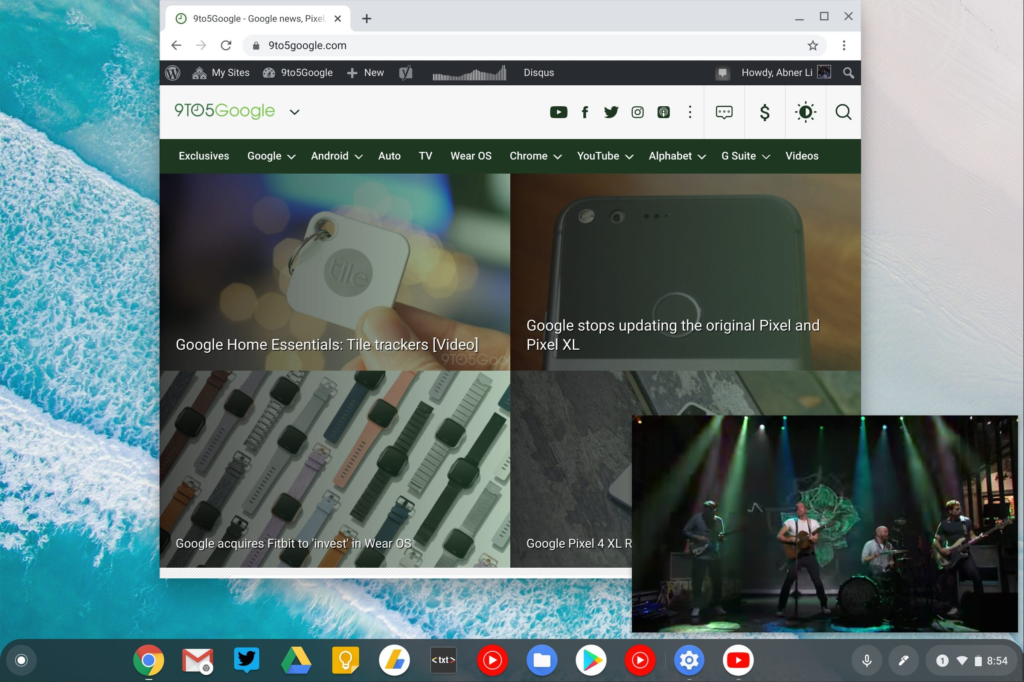The height and width of the screenshot is (682, 1024).
Task: Open Twitter app from the shelf
Action: (247, 660)
